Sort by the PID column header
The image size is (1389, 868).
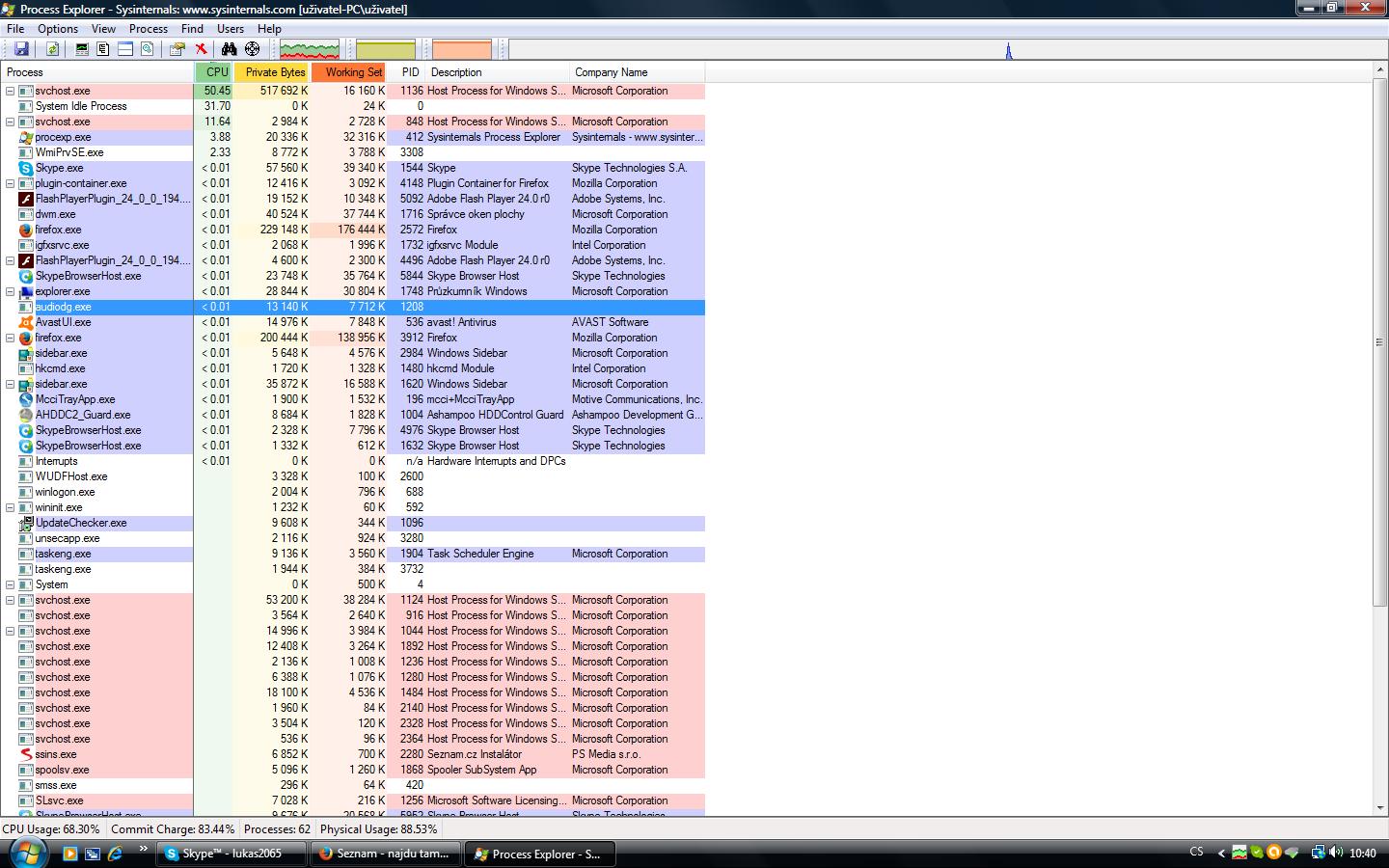pyautogui.click(x=407, y=72)
